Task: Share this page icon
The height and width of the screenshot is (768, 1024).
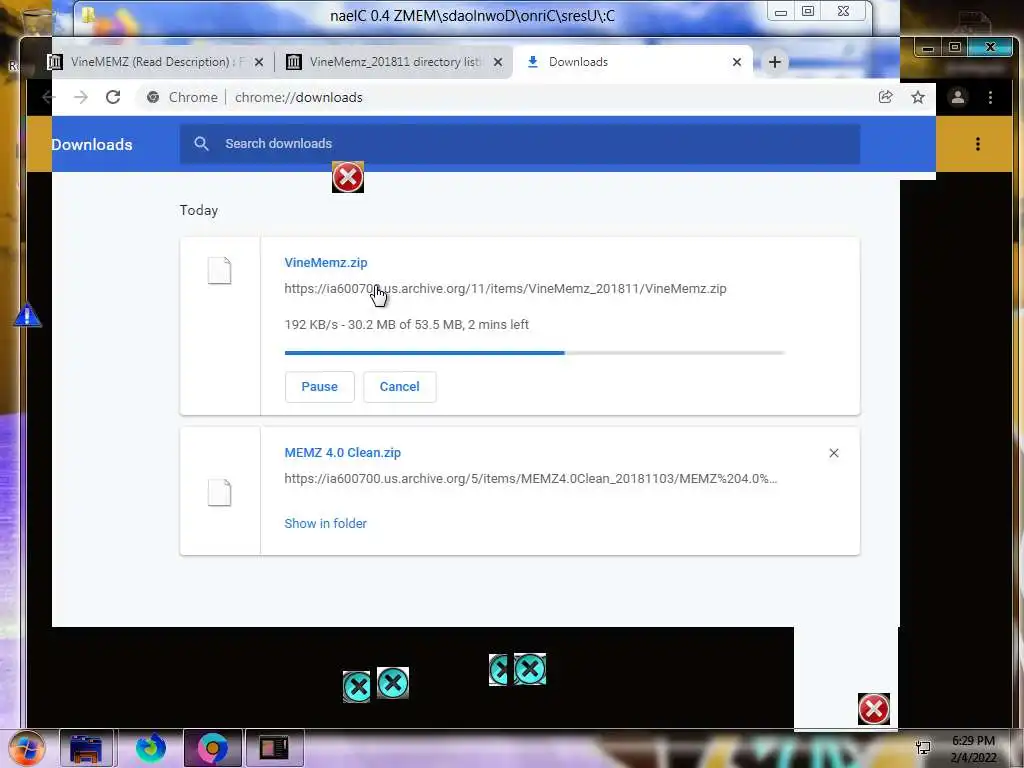Action: [x=886, y=97]
